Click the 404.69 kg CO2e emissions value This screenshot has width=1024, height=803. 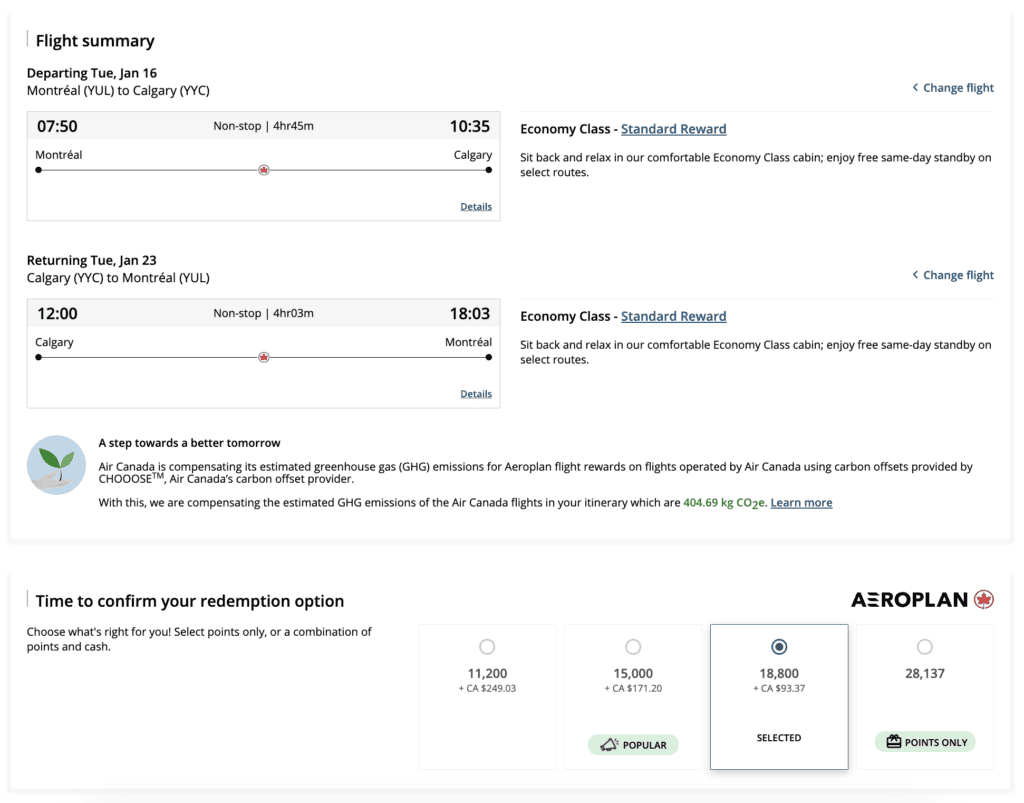click(x=724, y=503)
